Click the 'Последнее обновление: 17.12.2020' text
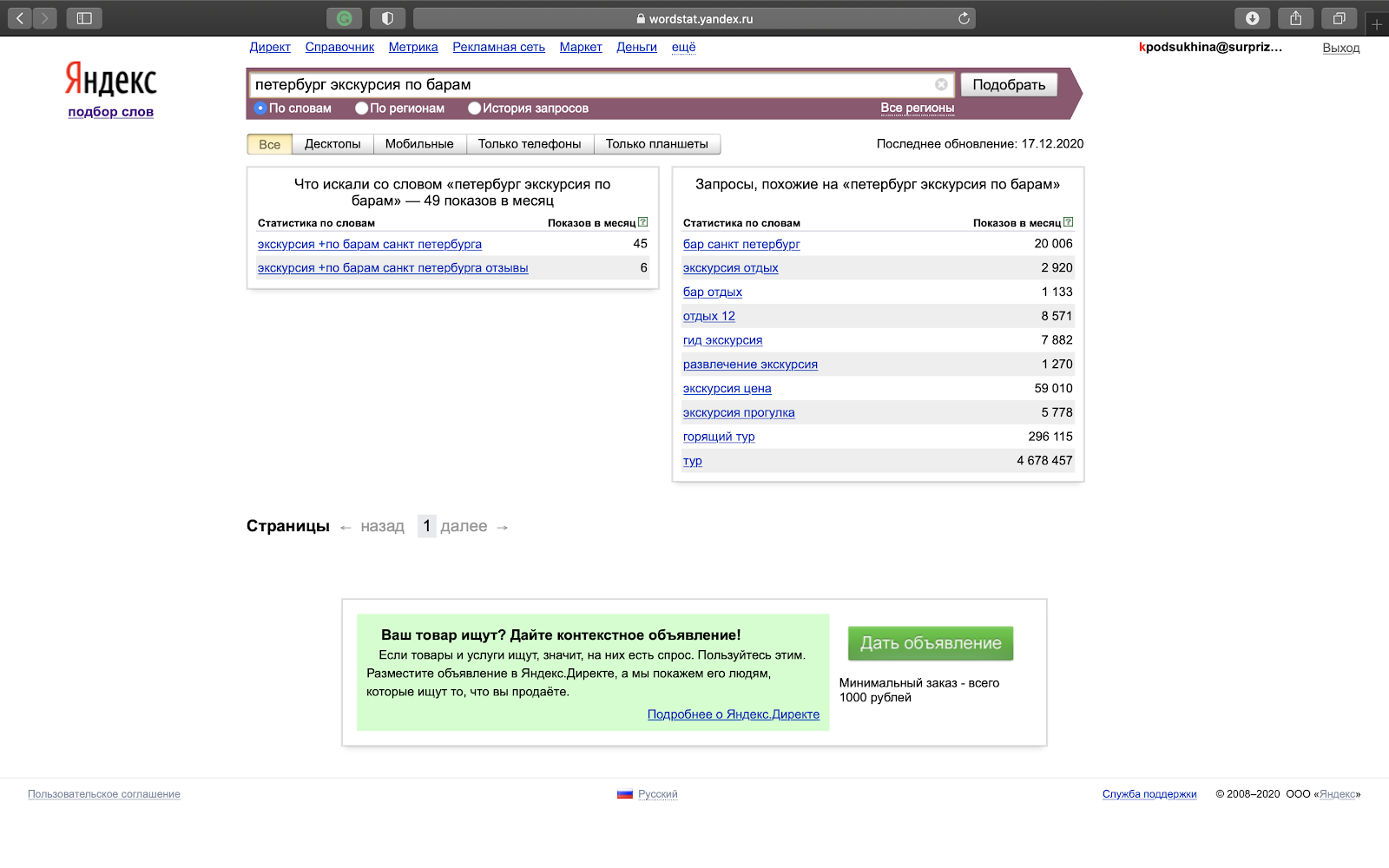 pos(980,144)
